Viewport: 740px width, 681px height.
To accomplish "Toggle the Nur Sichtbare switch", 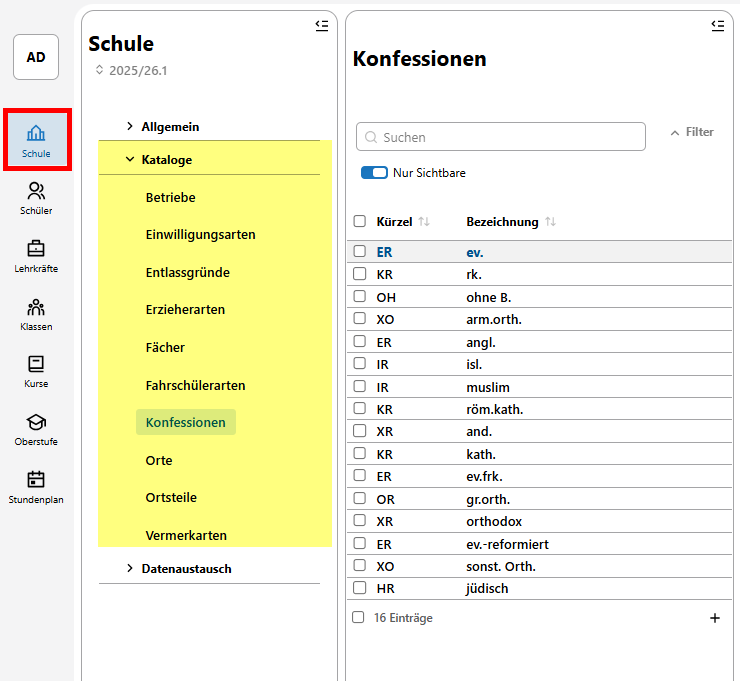I will 374,173.
